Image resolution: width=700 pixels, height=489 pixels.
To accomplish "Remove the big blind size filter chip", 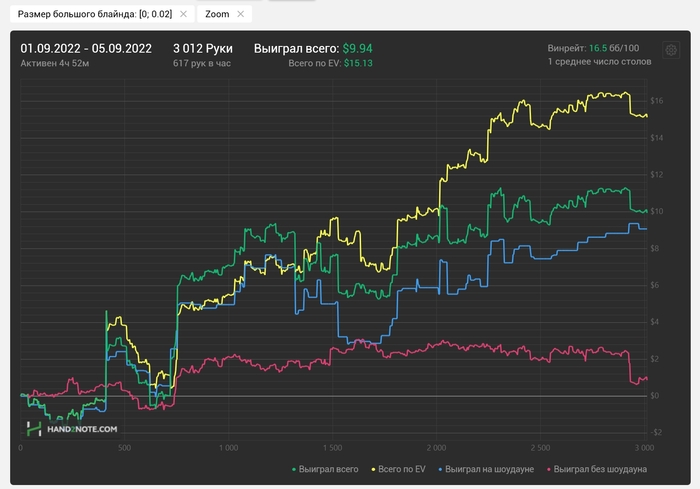I will click(183, 14).
